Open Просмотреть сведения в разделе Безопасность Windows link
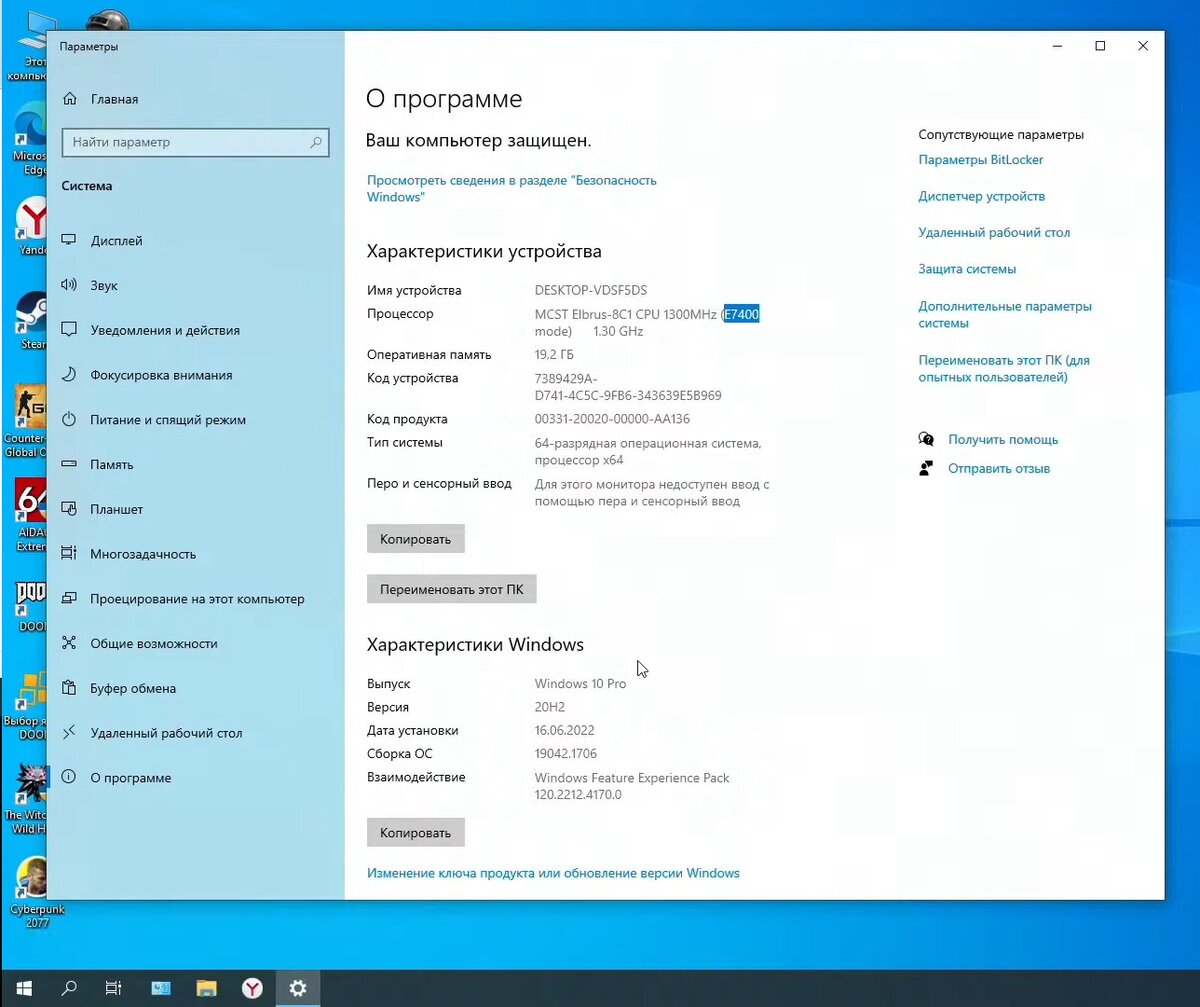This screenshot has width=1200, height=1007. [512, 188]
